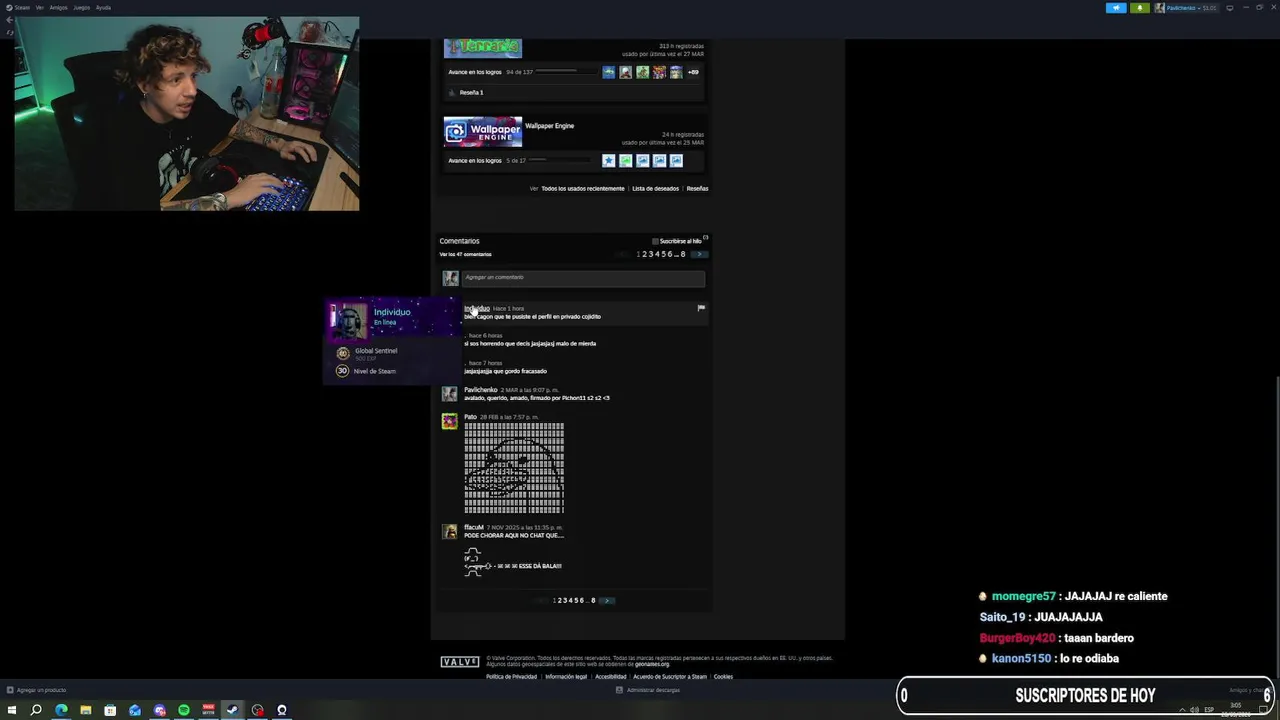Click third Terraria achievement icon
1280x720 pixels.
click(x=642, y=72)
